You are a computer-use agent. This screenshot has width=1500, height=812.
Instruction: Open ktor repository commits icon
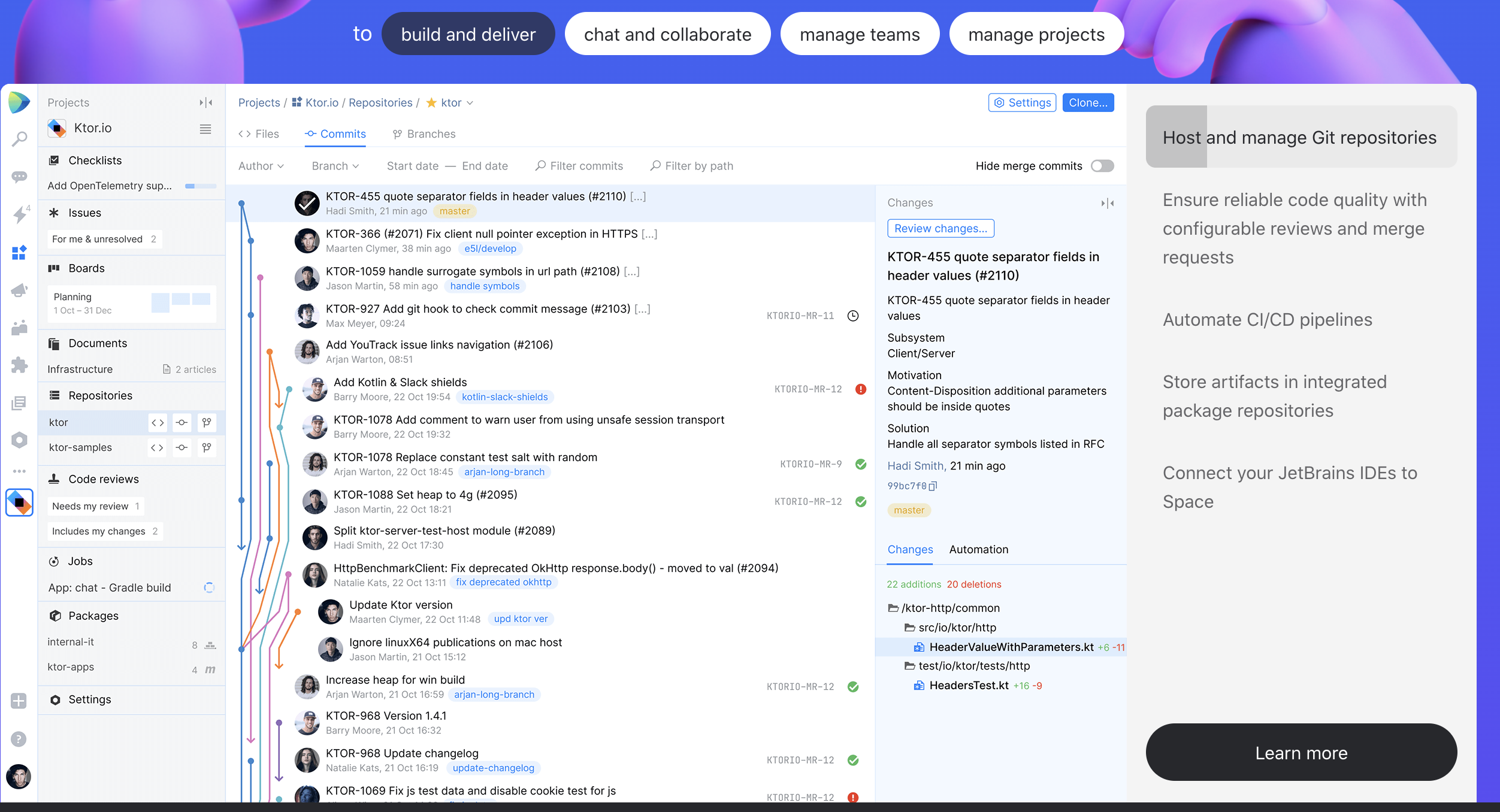pyautogui.click(x=182, y=423)
